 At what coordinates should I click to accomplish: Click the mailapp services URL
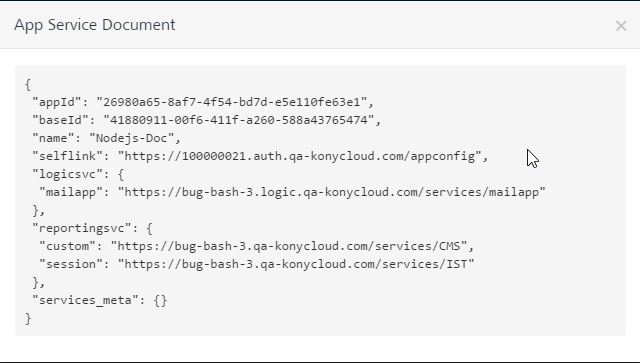pyautogui.click(x=331, y=192)
